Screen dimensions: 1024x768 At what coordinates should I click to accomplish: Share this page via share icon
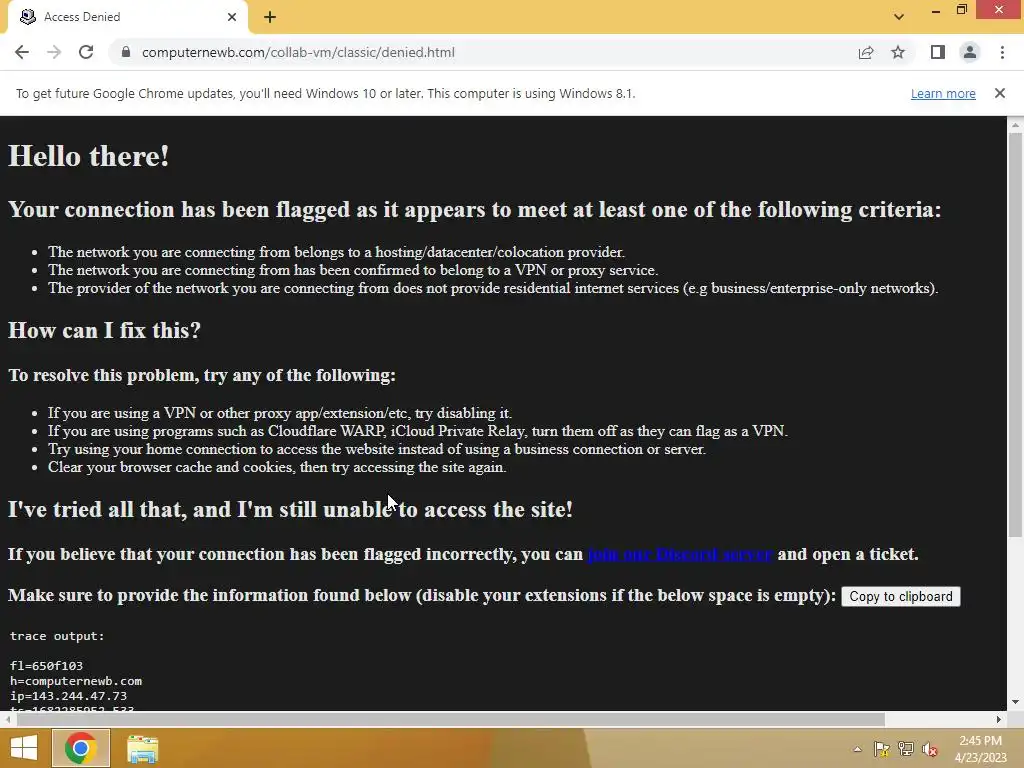click(866, 52)
